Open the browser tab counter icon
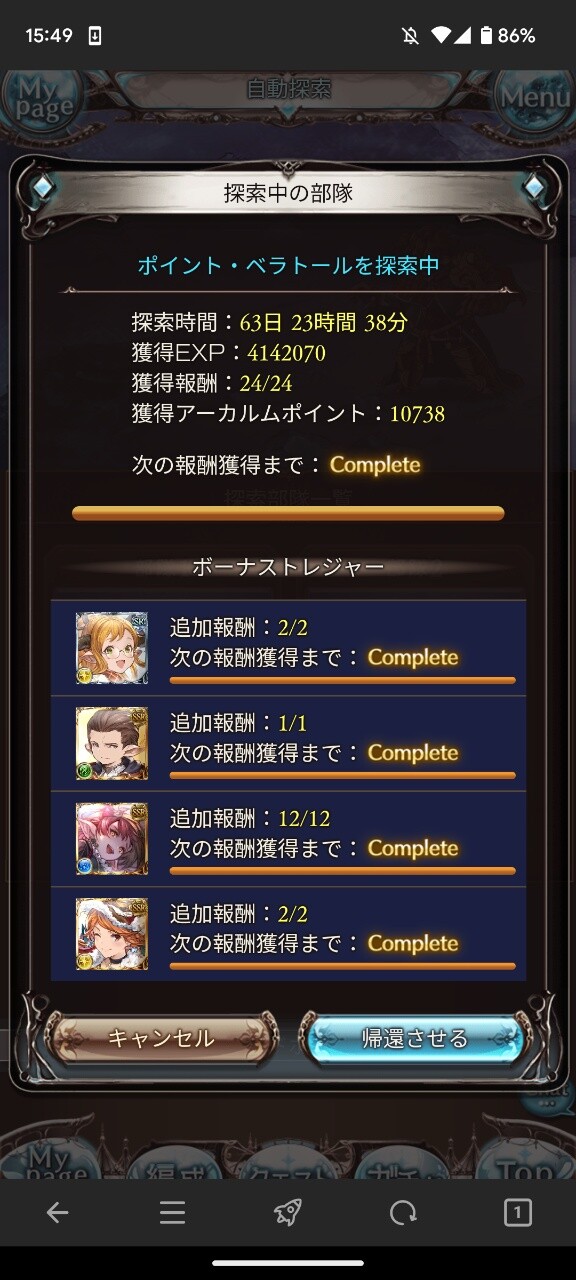 pos(517,1213)
